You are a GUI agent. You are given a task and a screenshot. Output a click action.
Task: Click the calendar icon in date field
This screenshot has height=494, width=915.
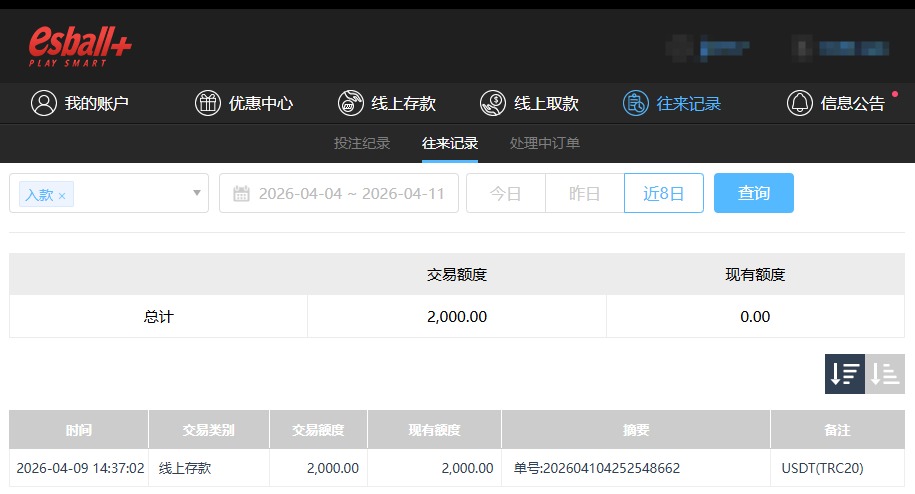[241, 193]
